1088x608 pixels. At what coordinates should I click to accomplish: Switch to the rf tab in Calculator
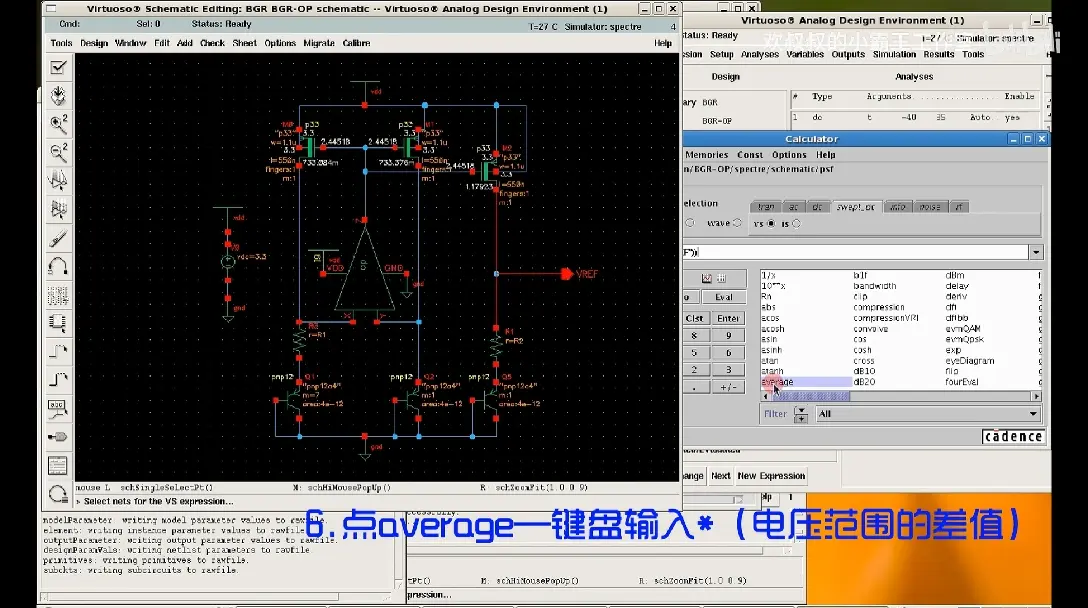click(958, 207)
